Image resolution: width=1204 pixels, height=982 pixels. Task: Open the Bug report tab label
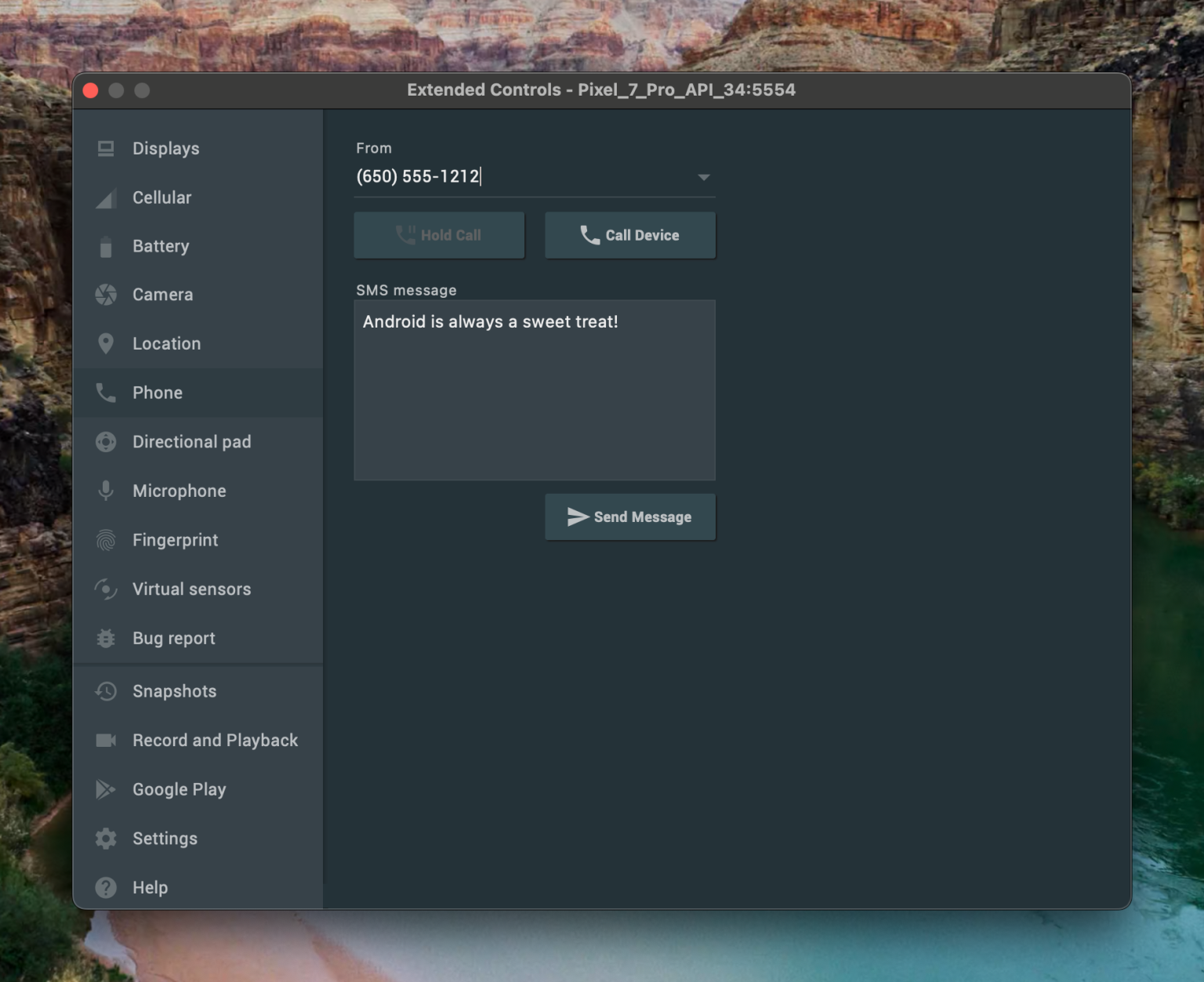point(174,639)
